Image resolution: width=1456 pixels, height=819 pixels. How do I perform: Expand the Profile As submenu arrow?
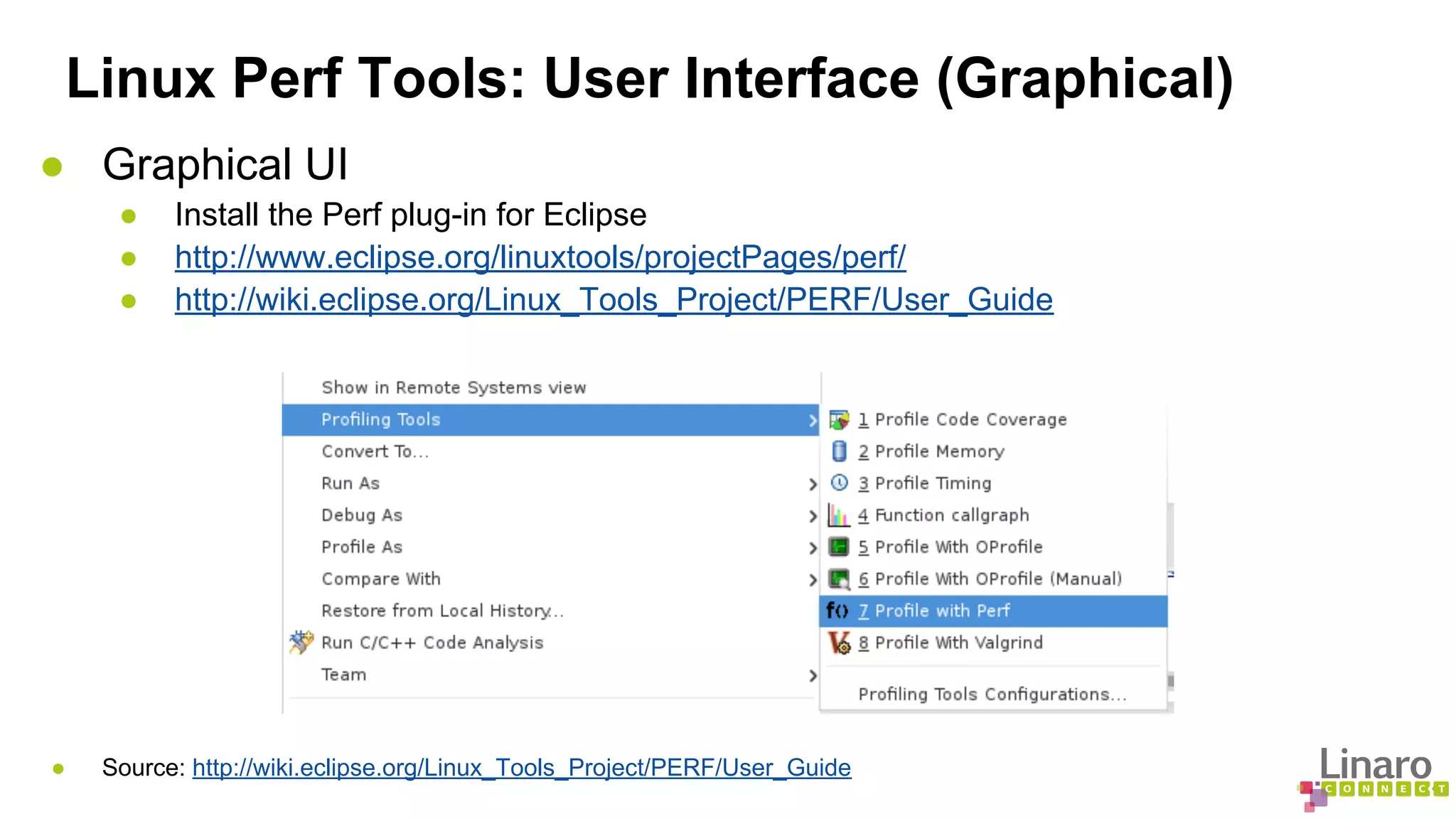tap(813, 548)
